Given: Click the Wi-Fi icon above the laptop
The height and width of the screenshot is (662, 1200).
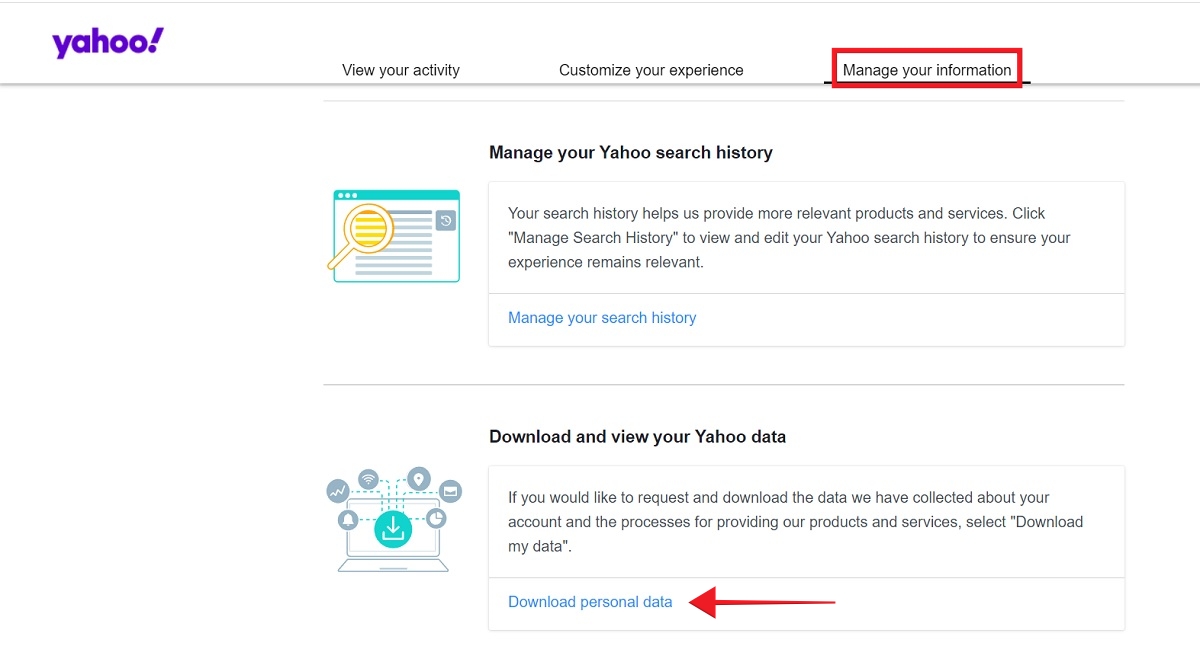Looking at the screenshot, I should click(x=368, y=478).
